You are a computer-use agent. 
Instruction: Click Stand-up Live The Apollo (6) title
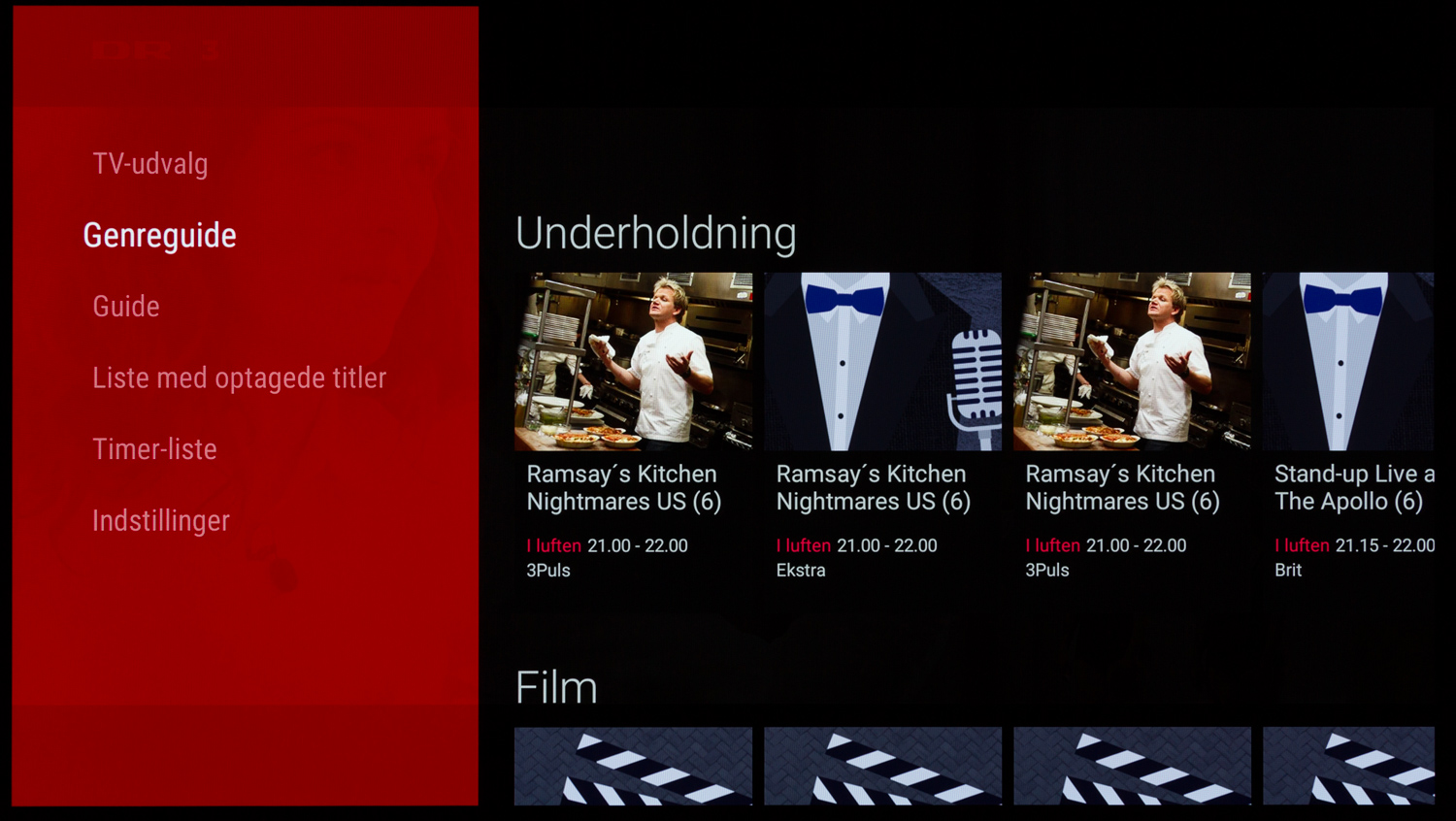click(x=1354, y=487)
